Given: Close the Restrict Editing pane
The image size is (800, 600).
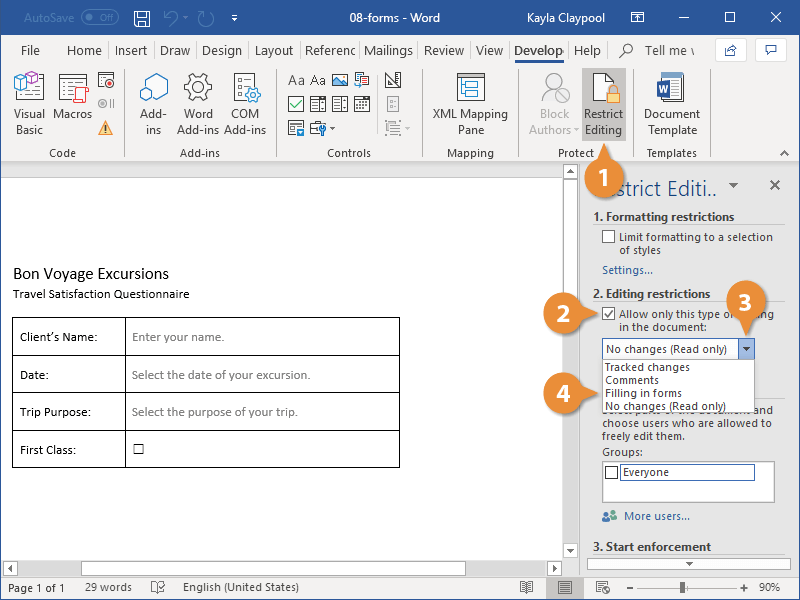Looking at the screenshot, I should point(774,185).
